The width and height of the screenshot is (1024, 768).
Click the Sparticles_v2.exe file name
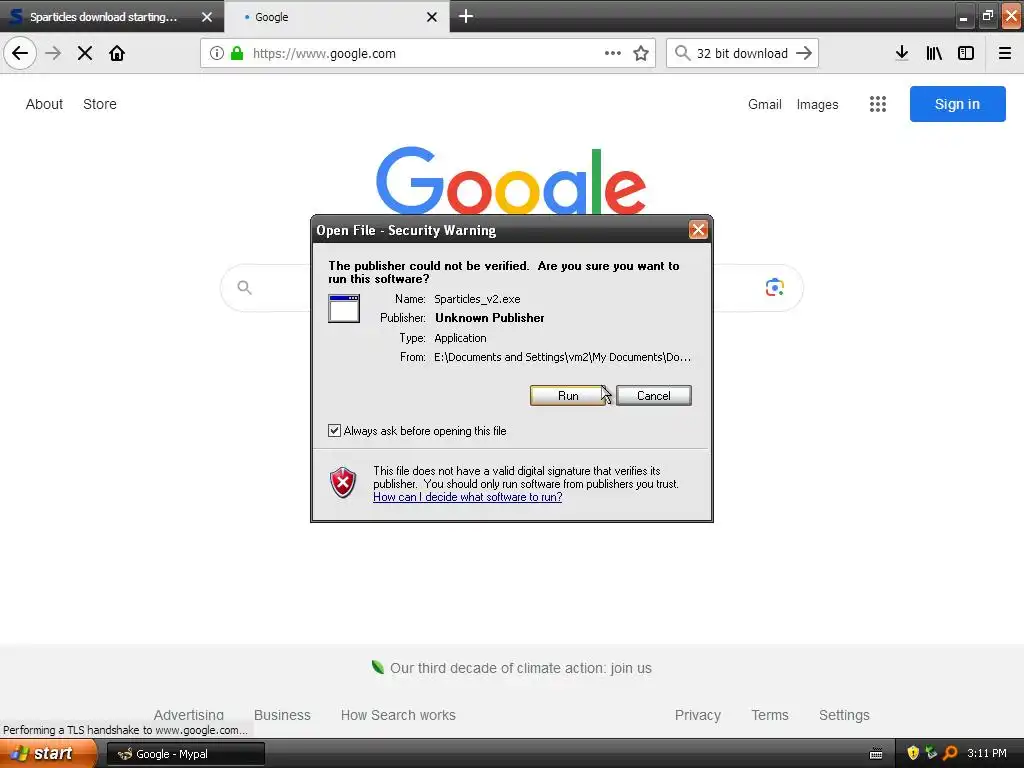click(477, 299)
